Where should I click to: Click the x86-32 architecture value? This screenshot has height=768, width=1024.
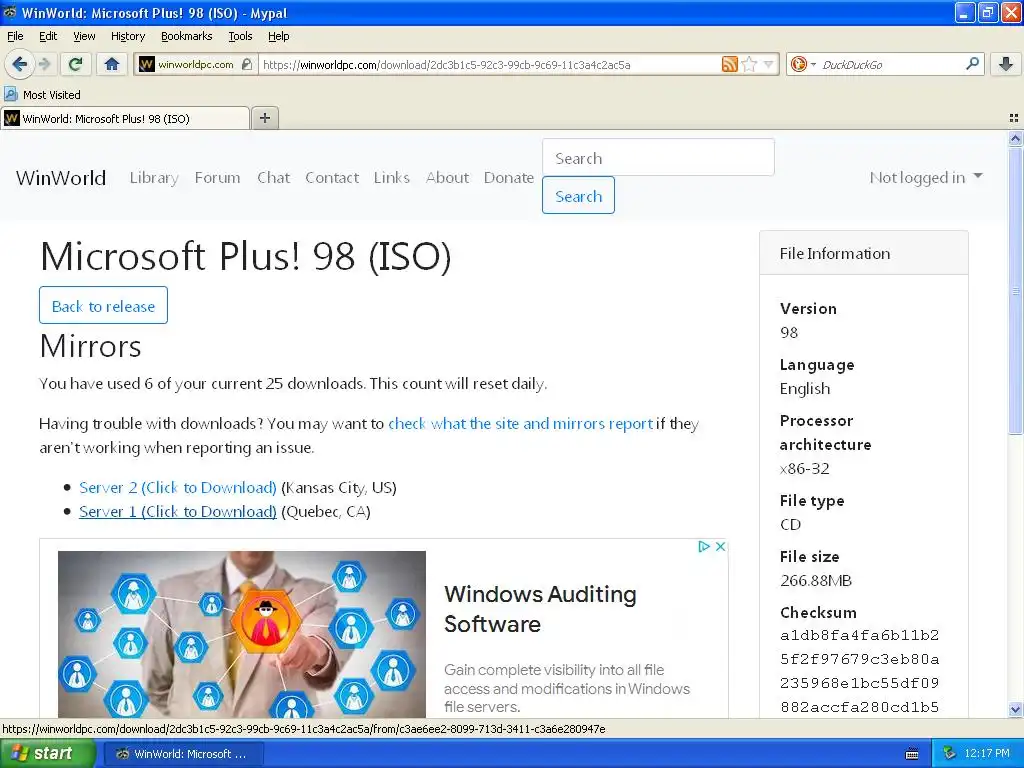[805, 468]
